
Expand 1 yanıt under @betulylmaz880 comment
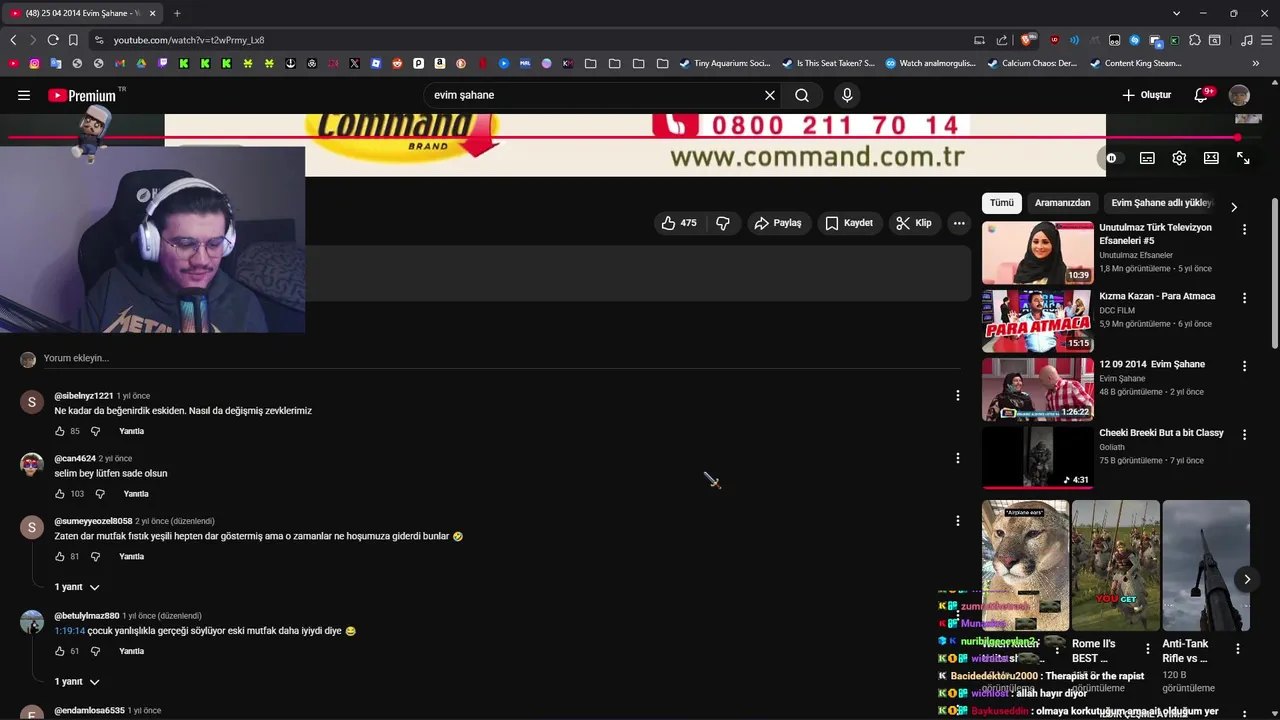(77, 682)
